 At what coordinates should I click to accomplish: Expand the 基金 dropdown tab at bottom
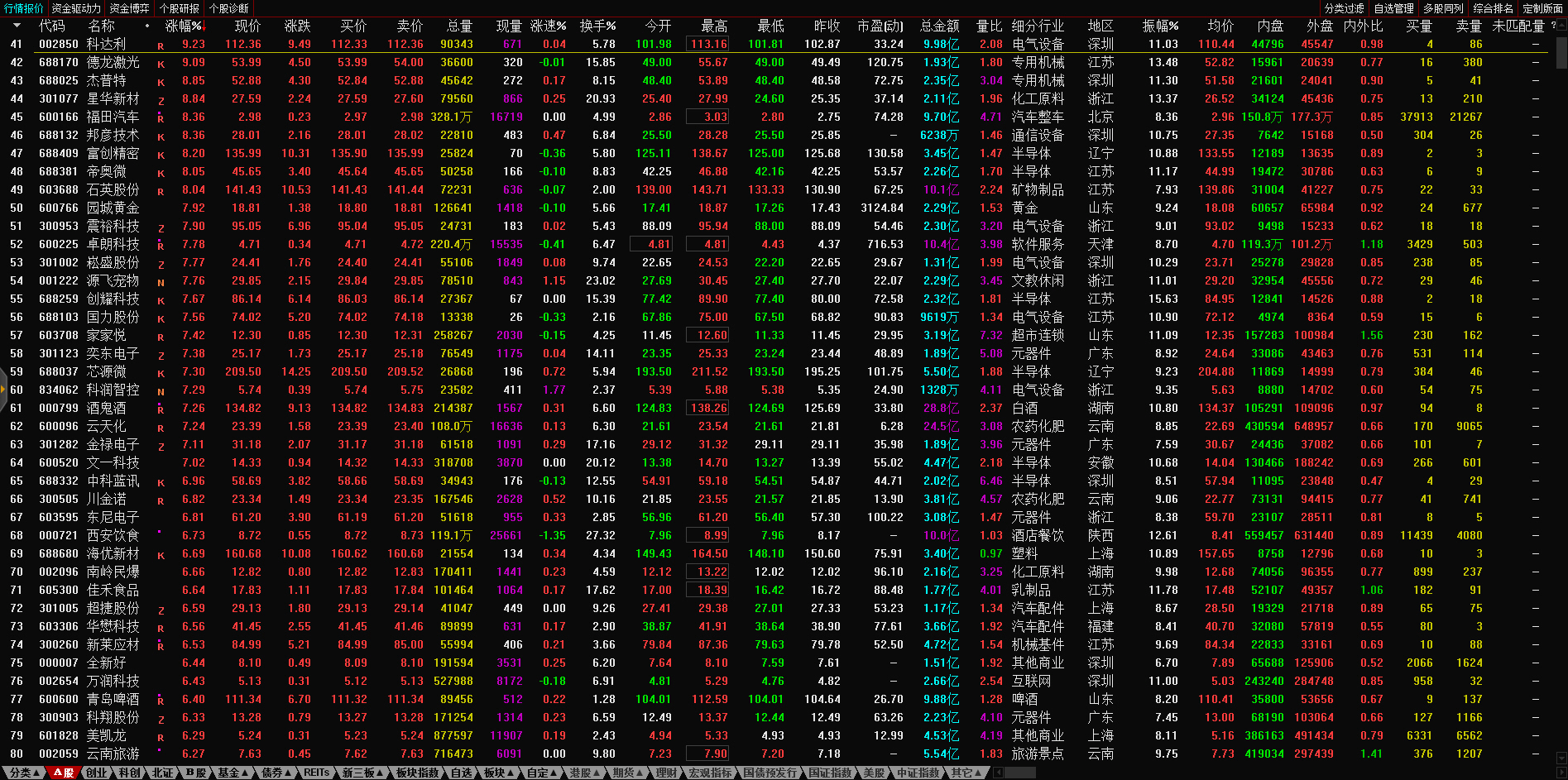click(x=233, y=773)
